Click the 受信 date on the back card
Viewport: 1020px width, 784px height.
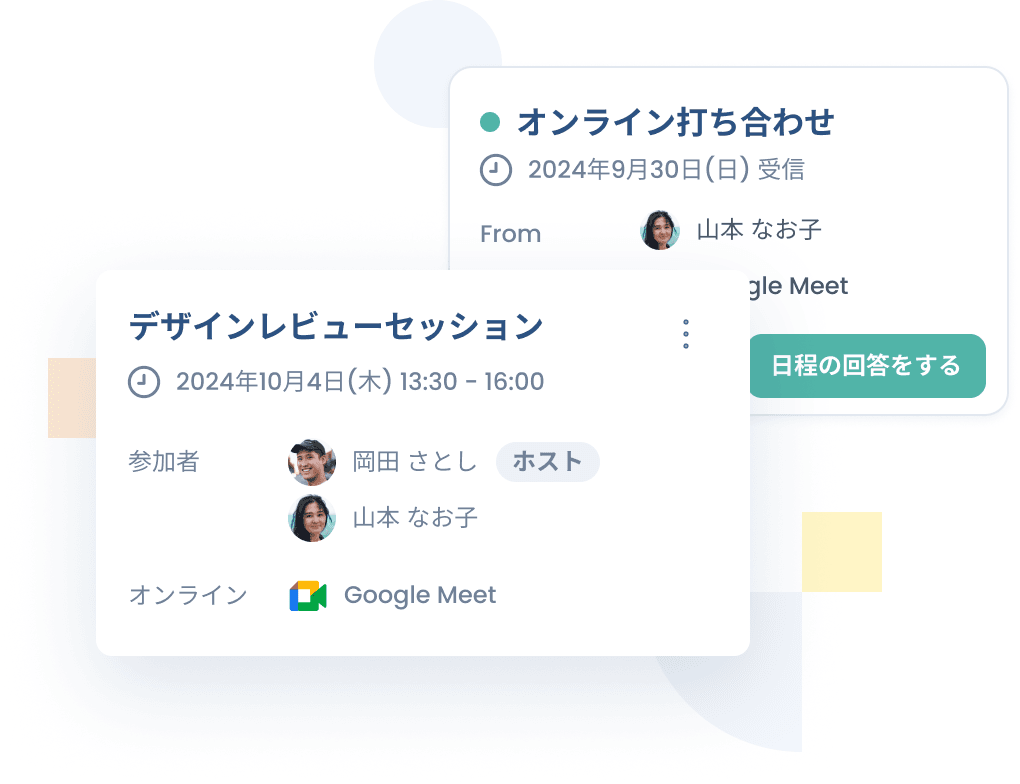click(666, 169)
